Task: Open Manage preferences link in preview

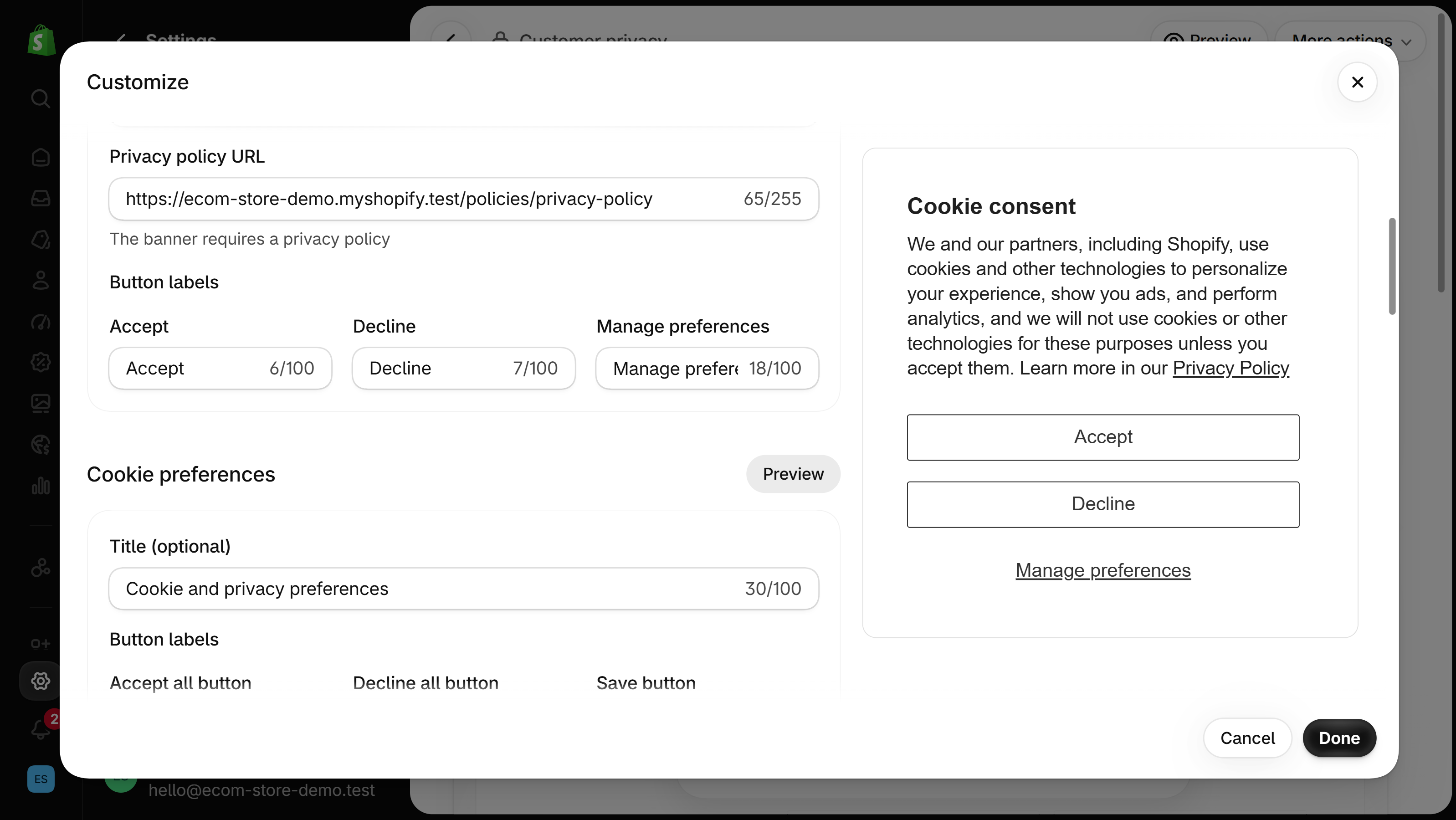Action: click(1103, 570)
